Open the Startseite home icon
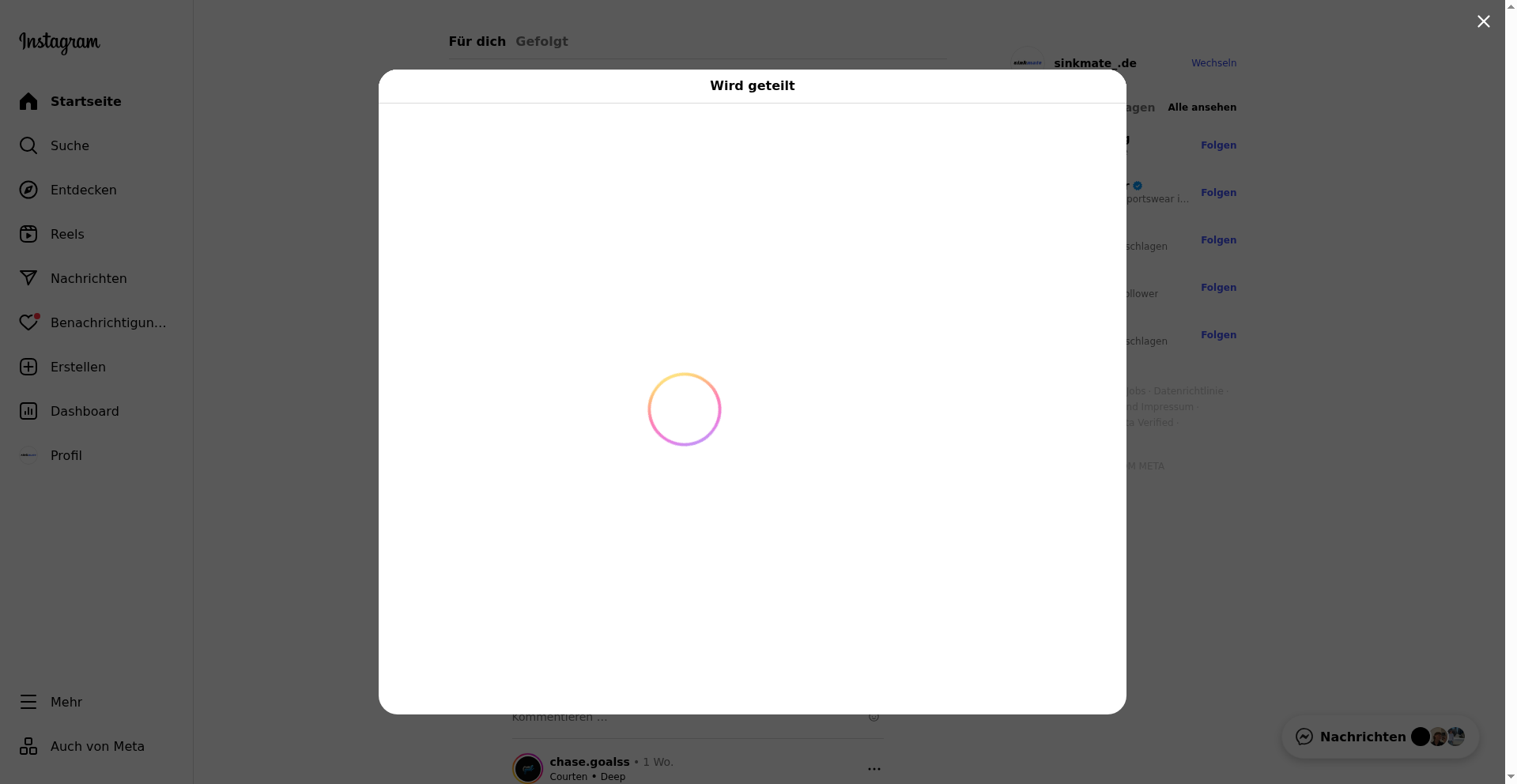1517x784 pixels. pos(28,101)
